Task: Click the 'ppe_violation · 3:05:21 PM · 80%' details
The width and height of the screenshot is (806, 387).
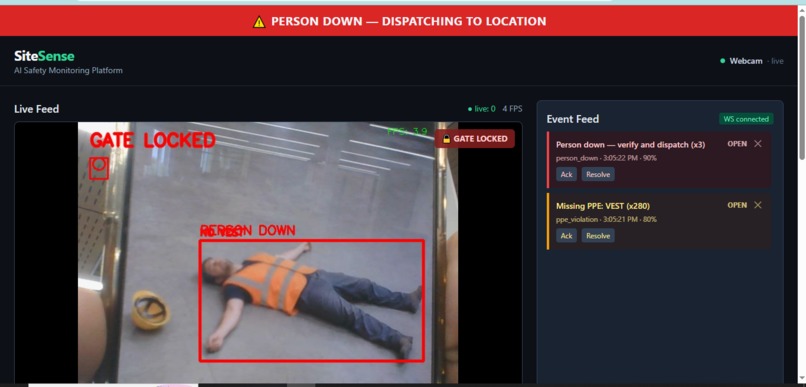Action: click(606, 219)
